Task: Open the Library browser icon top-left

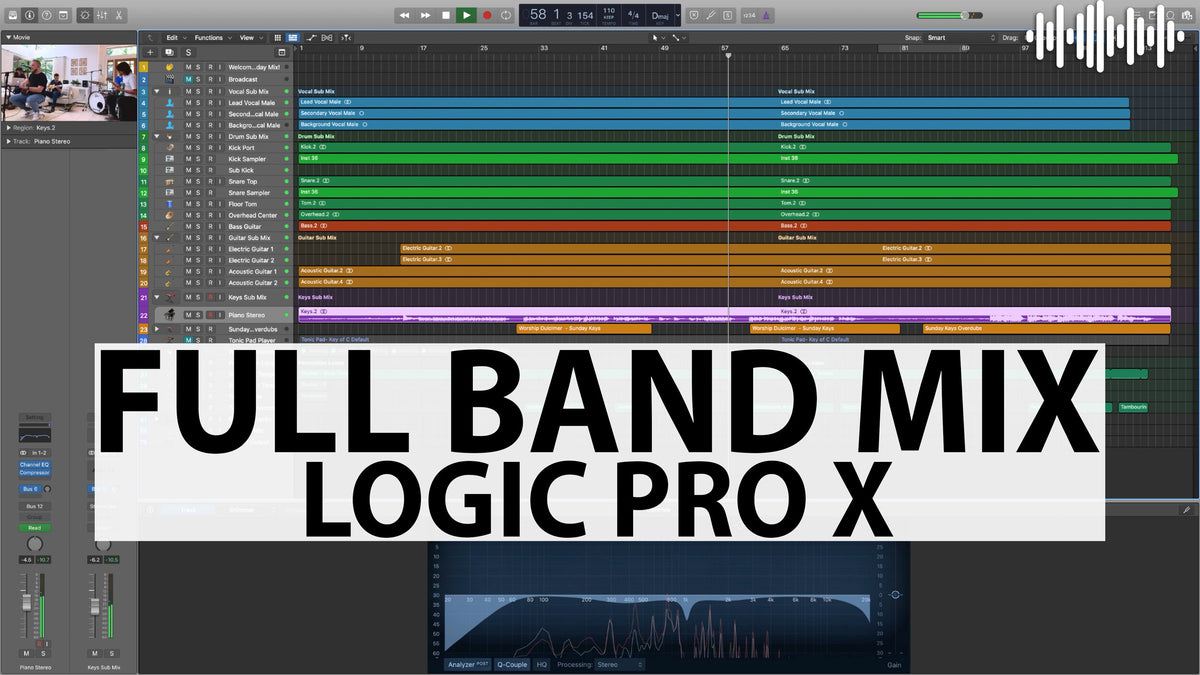Action: (13, 15)
